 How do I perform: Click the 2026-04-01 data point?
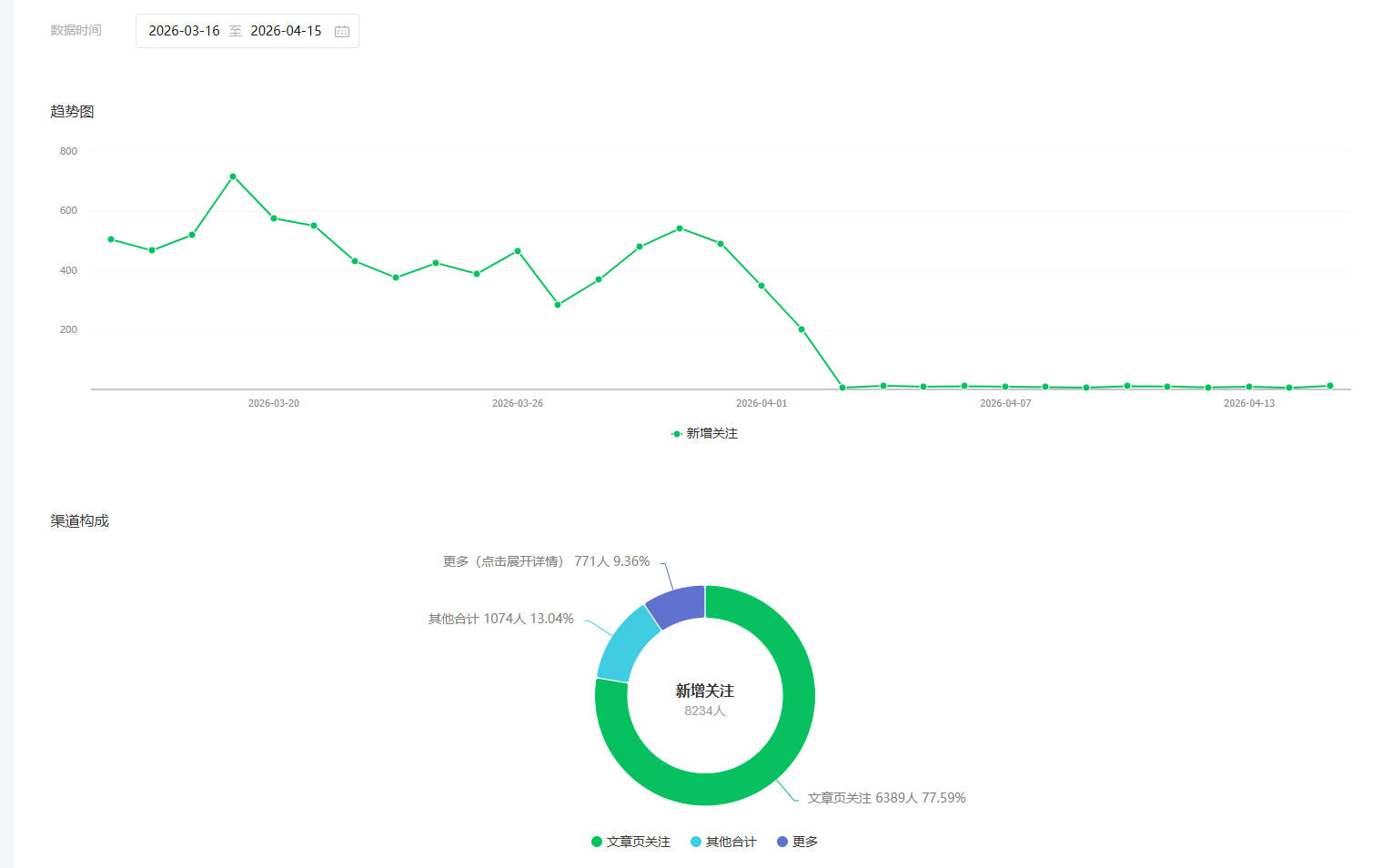[762, 286]
